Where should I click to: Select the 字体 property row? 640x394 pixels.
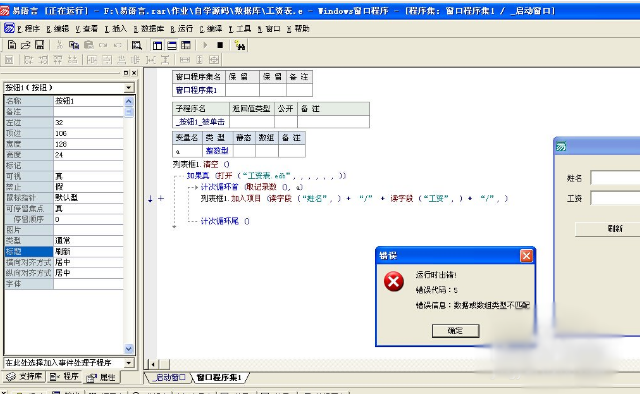coord(64,284)
